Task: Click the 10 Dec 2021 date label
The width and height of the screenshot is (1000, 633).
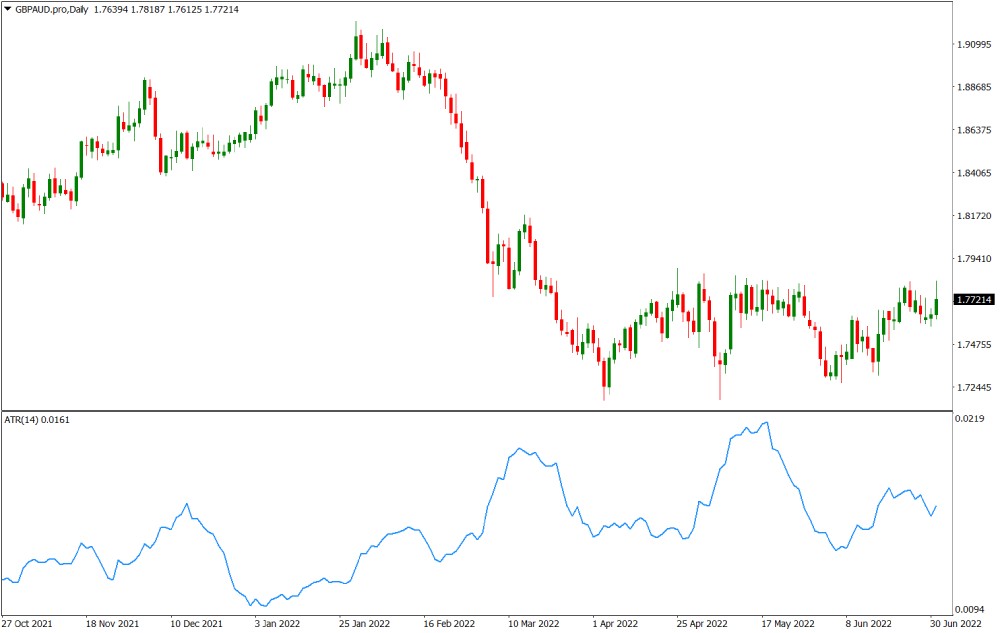Action: tap(196, 623)
